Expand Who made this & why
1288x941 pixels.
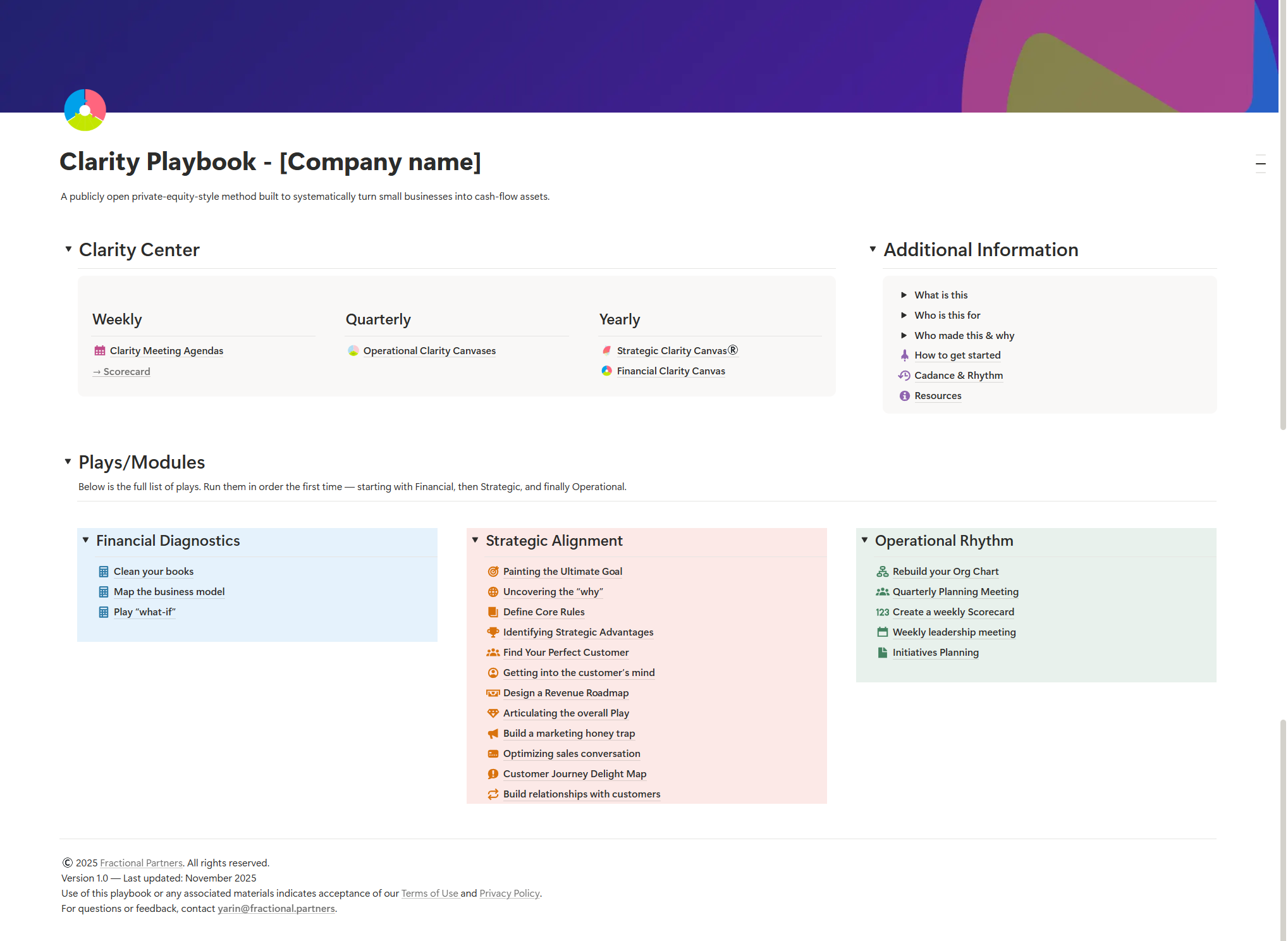point(904,335)
